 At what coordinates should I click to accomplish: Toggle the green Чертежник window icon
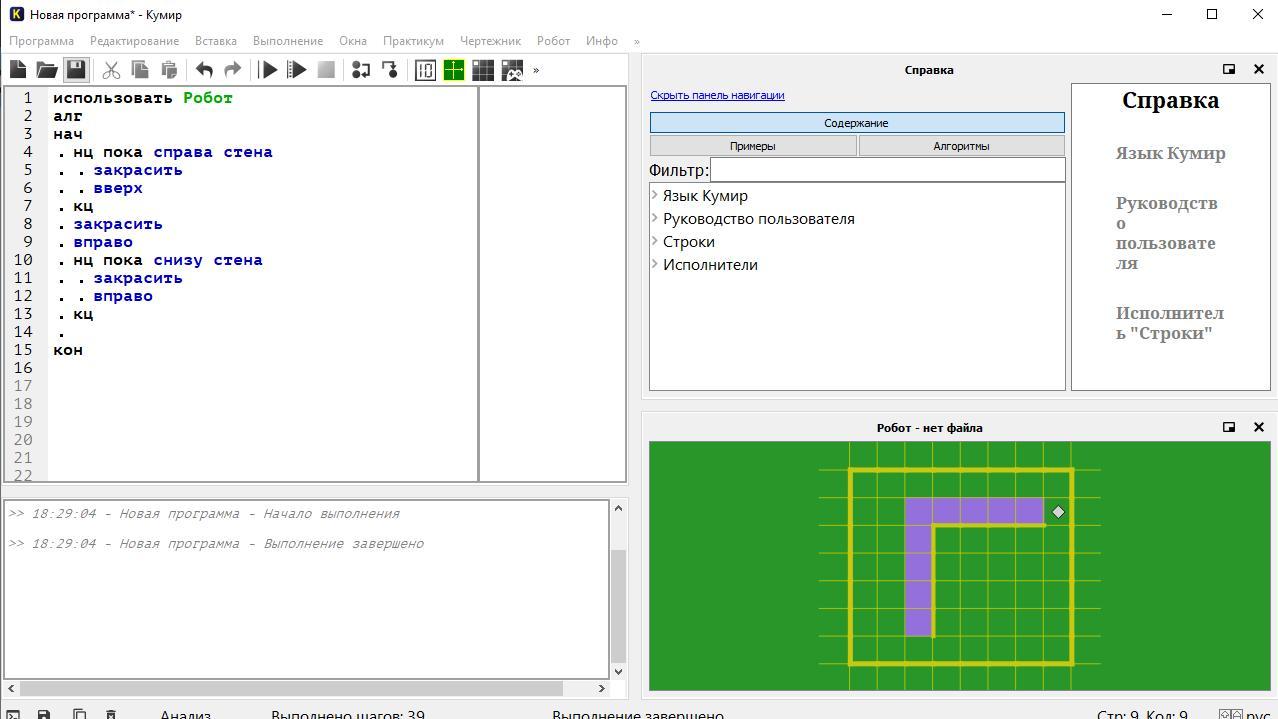coord(454,70)
